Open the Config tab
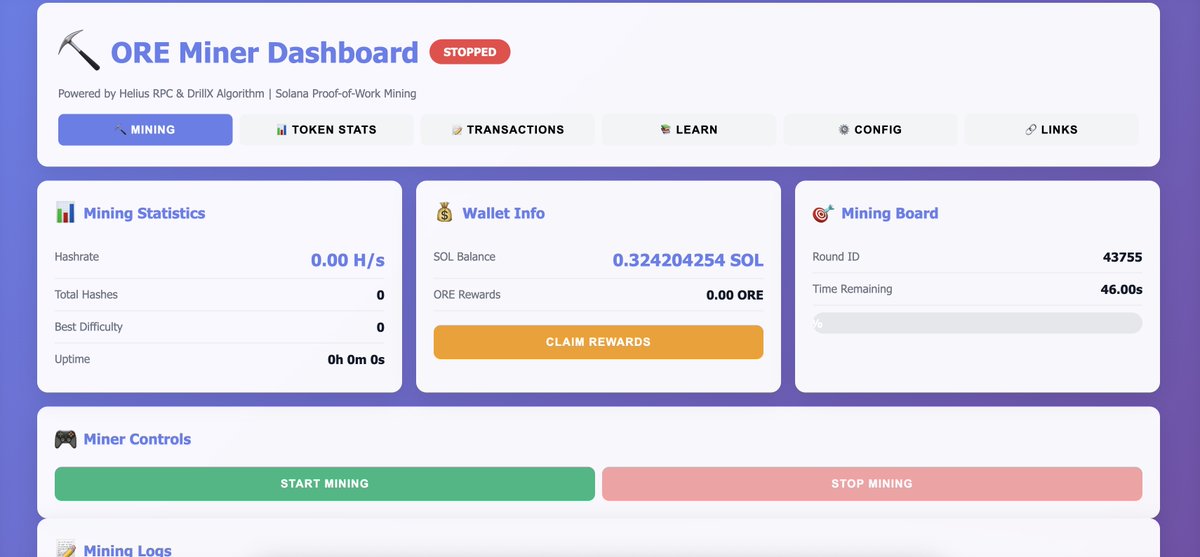Viewport: 1200px width, 557px height. click(x=870, y=130)
